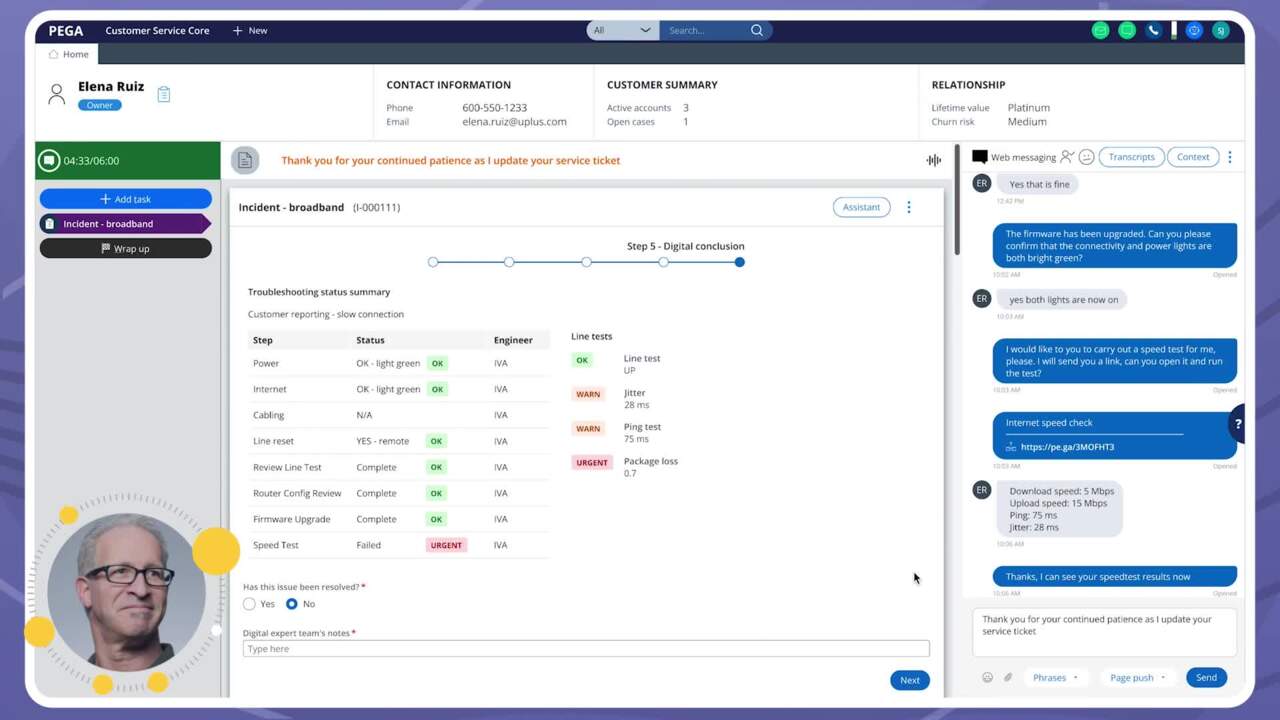Click the Step 5 progress circle

click(x=739, y=262)
